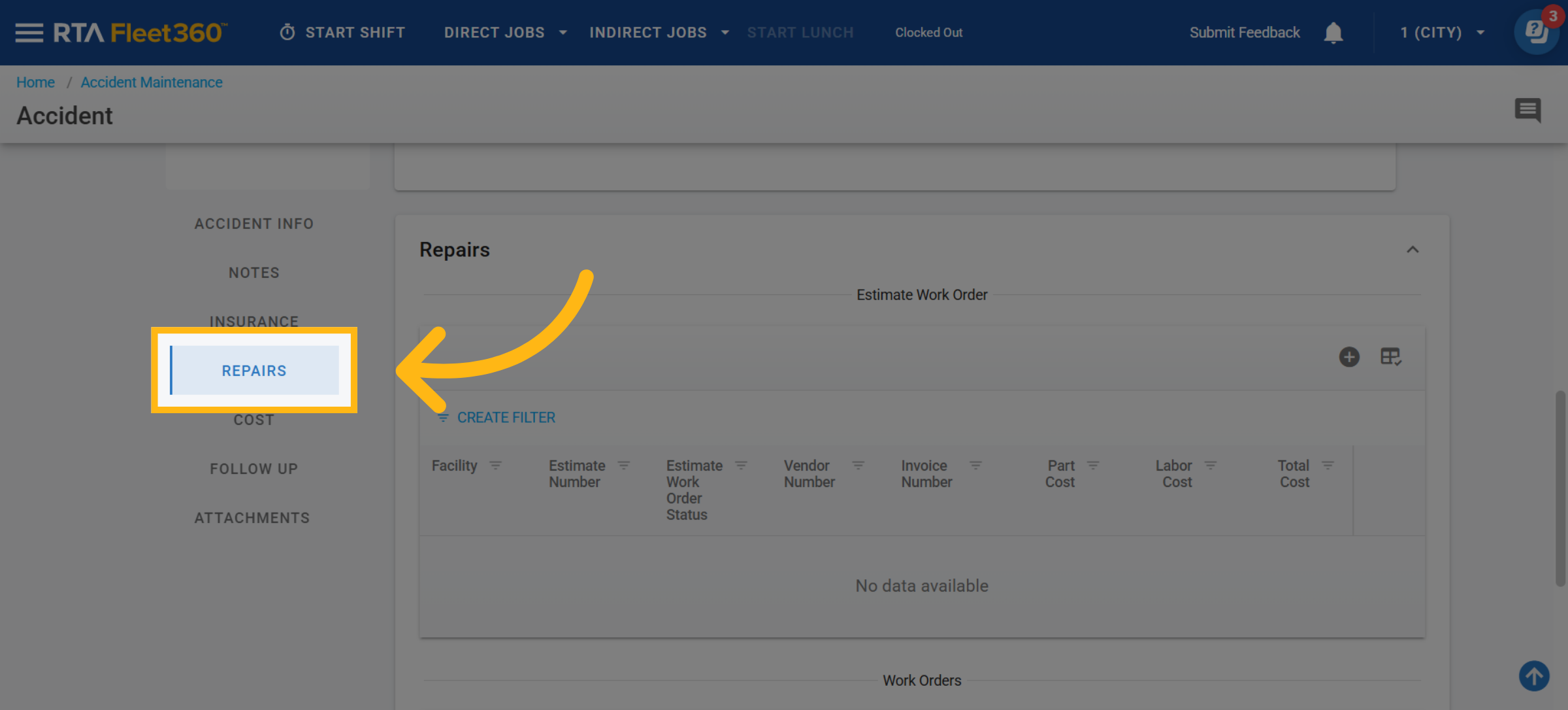The width and height of the screenshot is (1568, 710).
Task: Open the Accident Maintenance breadcrumb link
Action: 152,82
